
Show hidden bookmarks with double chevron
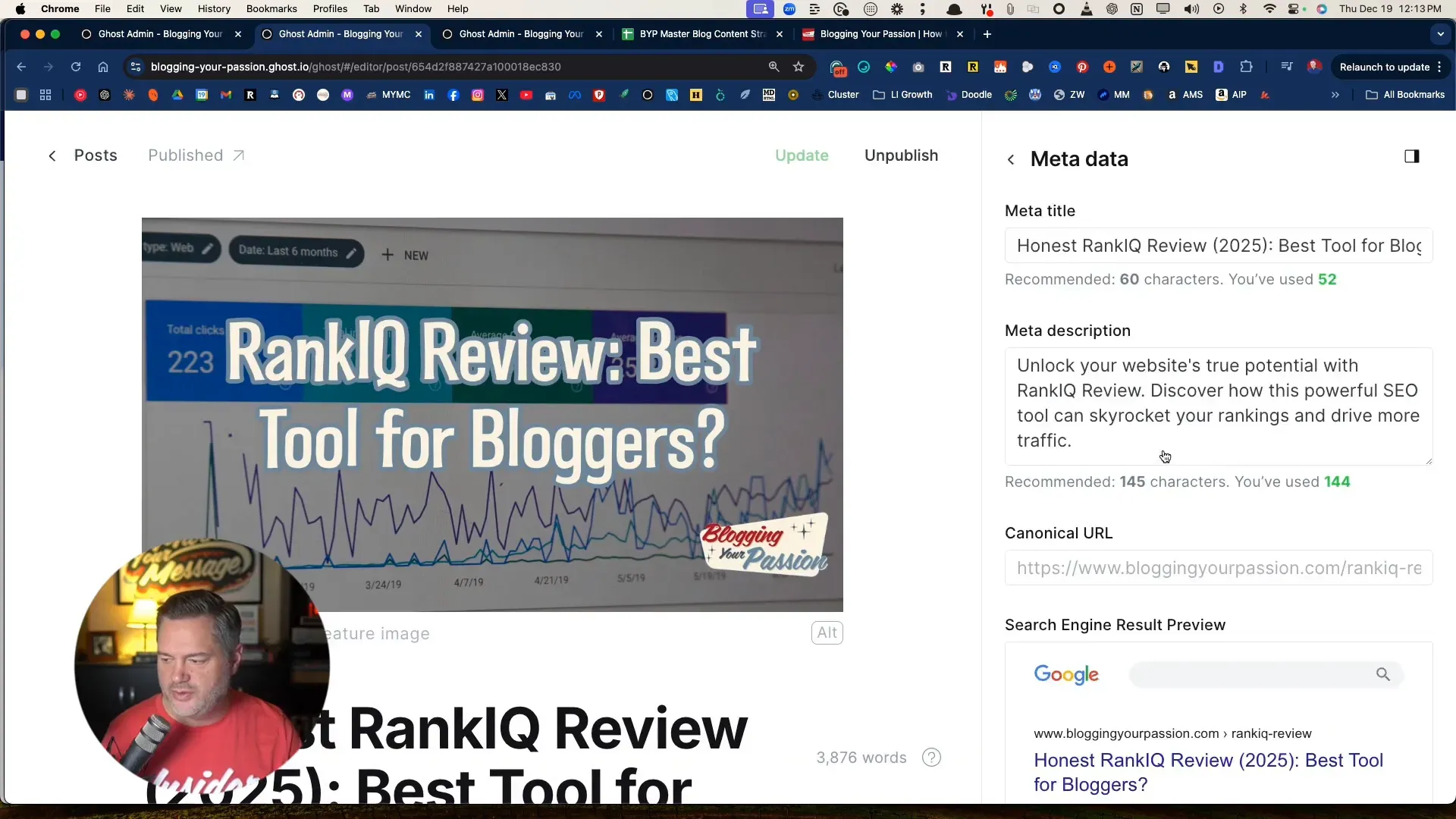[1335, 95]
